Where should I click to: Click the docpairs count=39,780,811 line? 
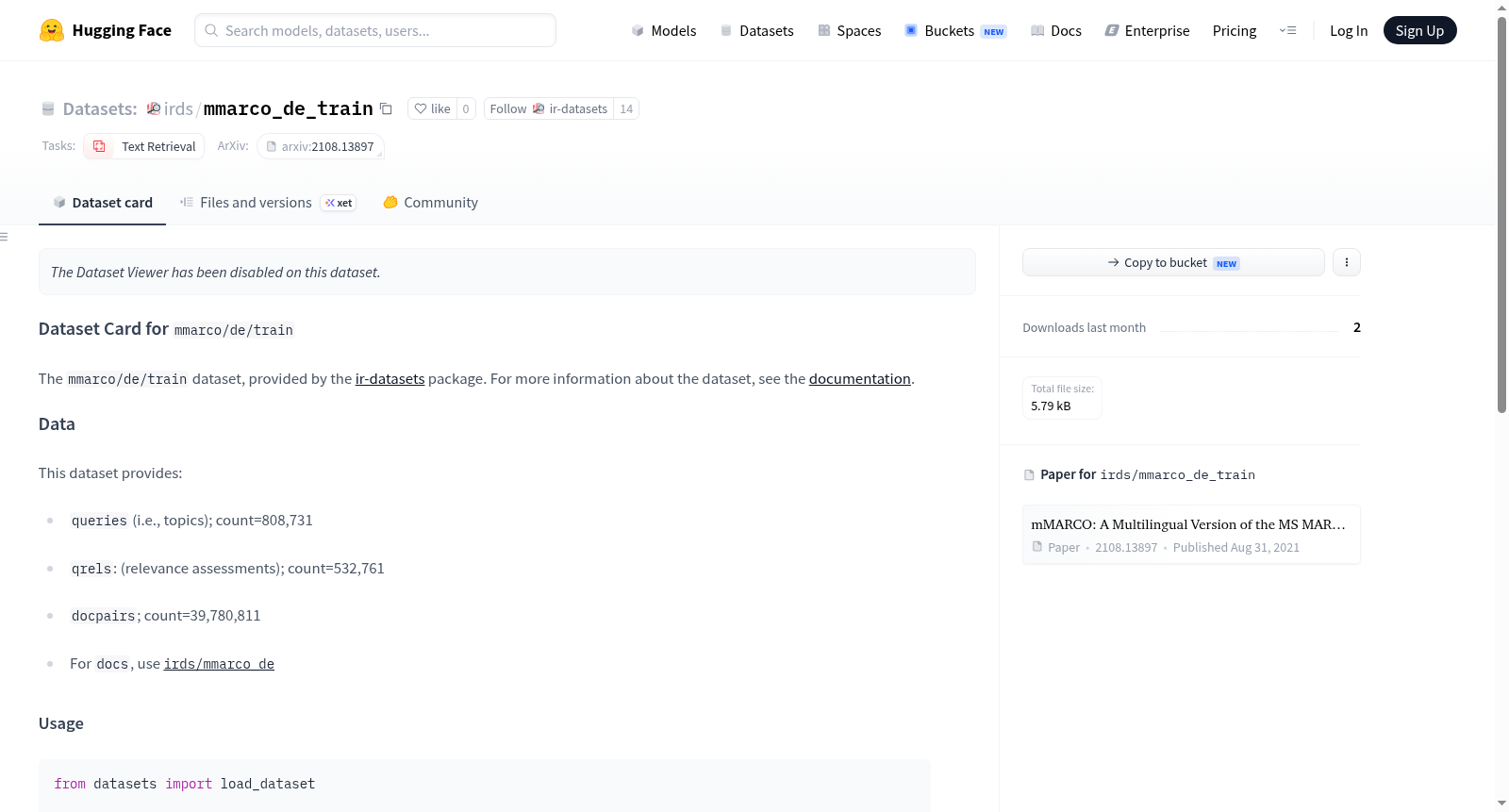[x=165, y=616]
